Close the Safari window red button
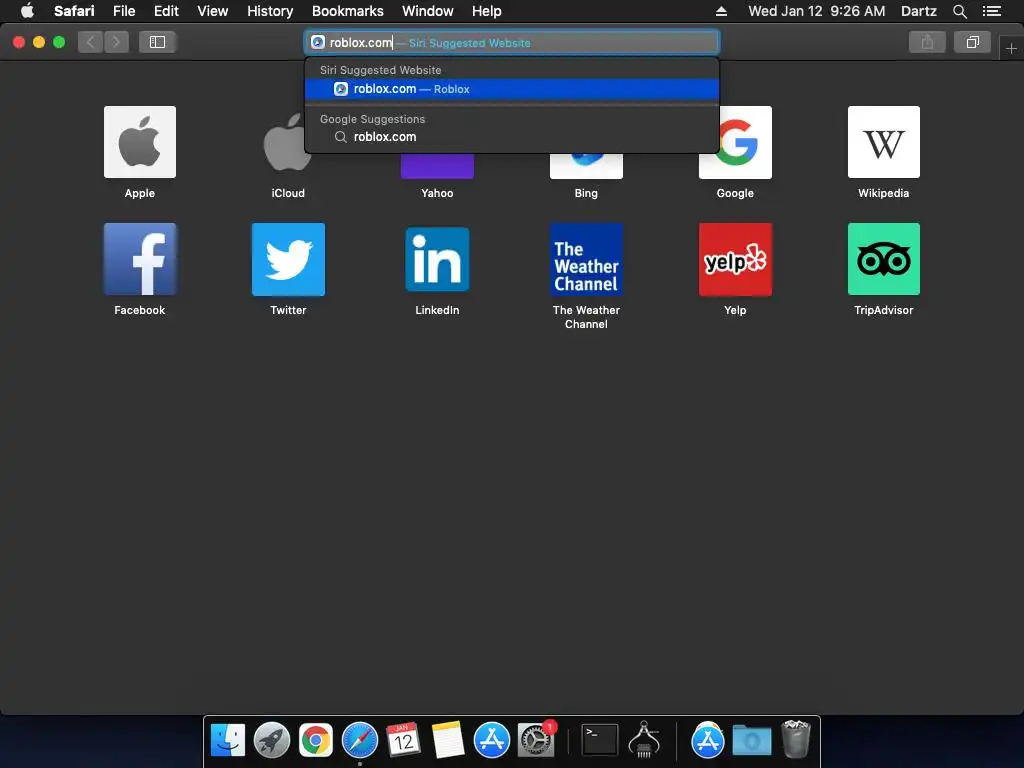This screenshot has width=1024, height=768. 19,42
